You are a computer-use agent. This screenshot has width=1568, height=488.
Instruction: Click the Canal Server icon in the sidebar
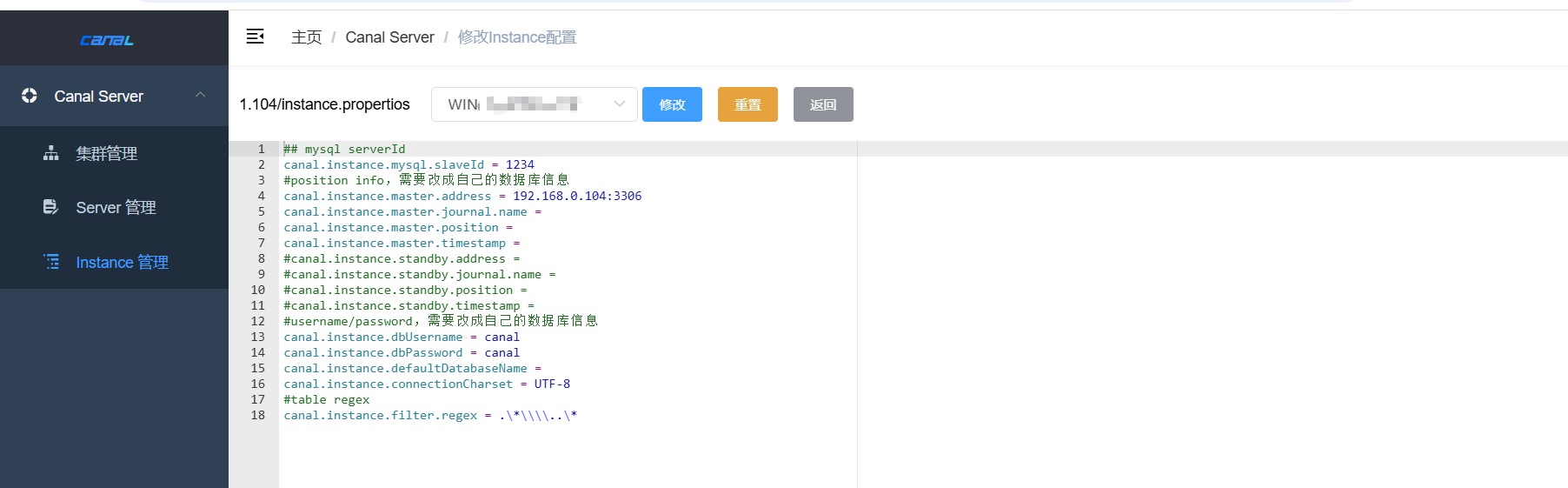click(30, 96)
